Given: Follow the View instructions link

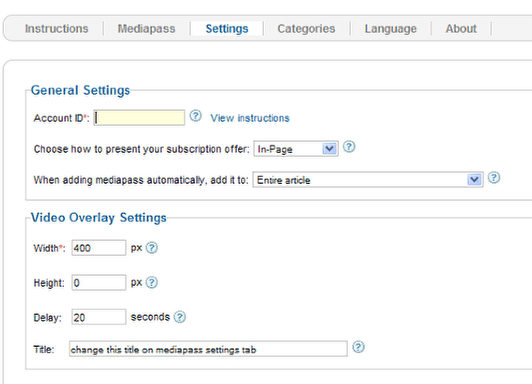Looking at the screenshot, I should (250, 118).
